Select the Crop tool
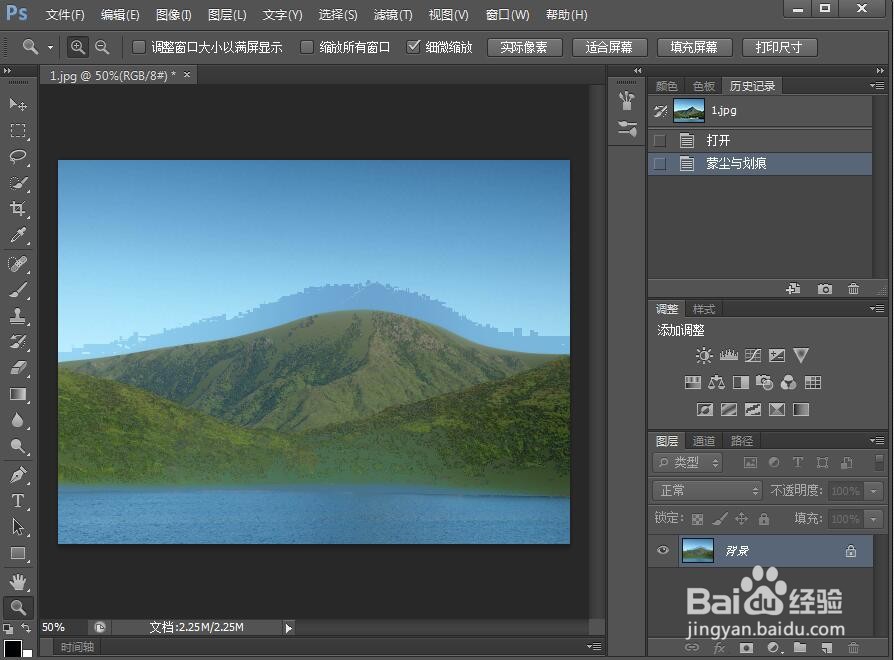The width and height of the screenshot is (894, 660). (18, 209)
